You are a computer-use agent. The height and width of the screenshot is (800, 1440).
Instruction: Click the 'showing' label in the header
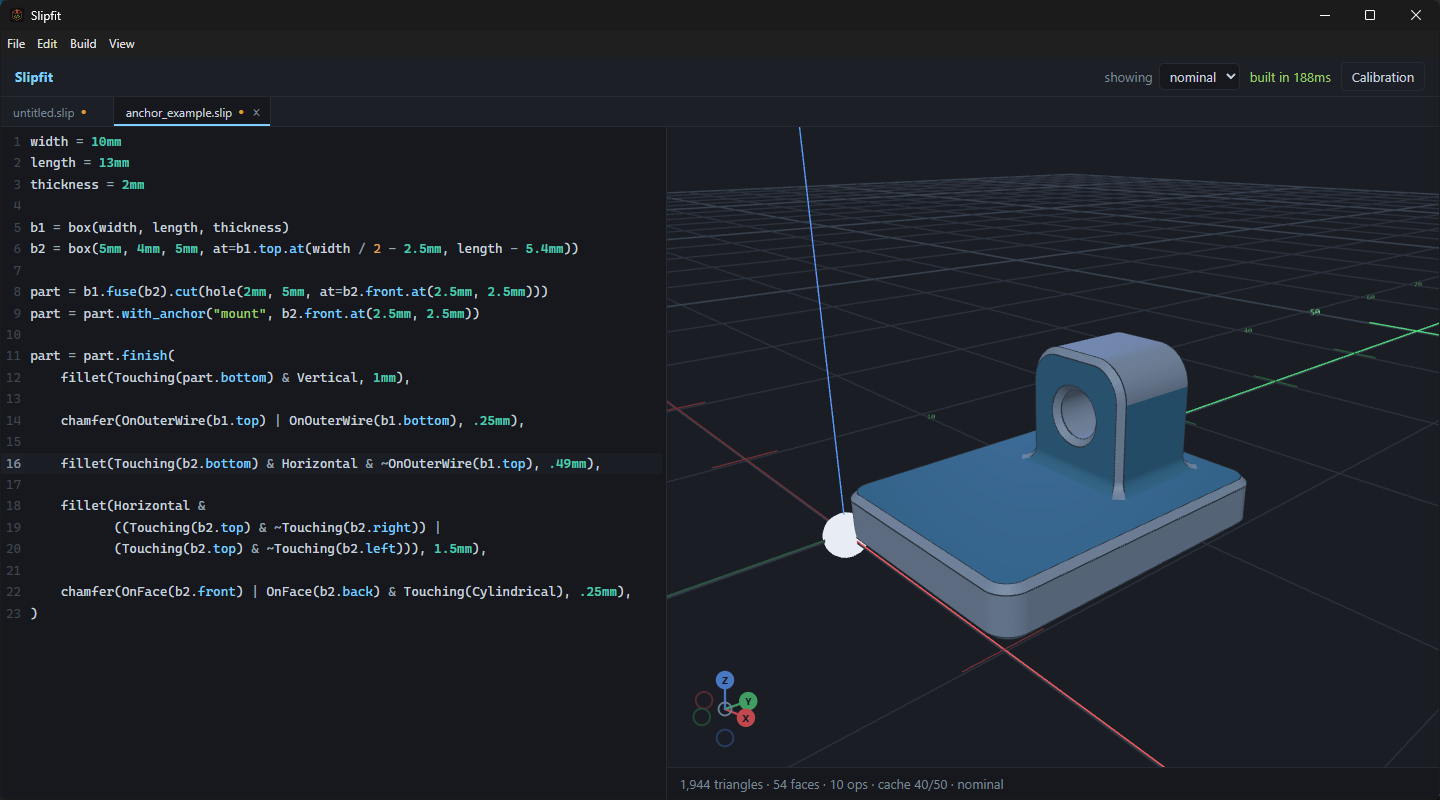coord(1128,77)
